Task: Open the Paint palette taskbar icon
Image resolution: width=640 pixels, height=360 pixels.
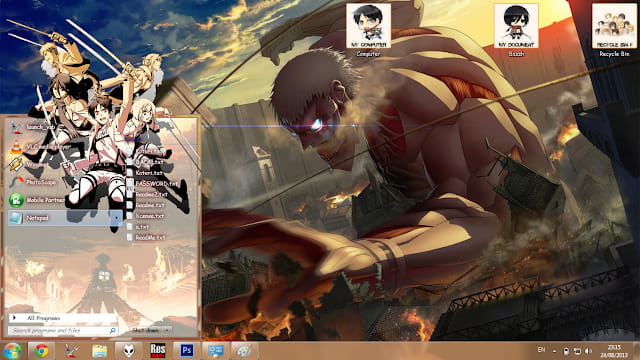Action: (244, 351)
